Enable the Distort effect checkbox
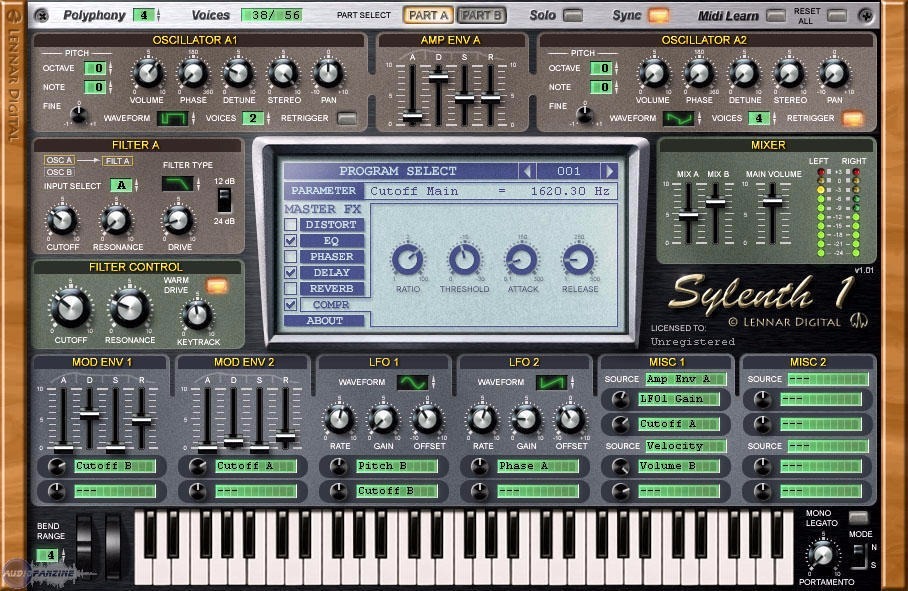 pos(291,225)
